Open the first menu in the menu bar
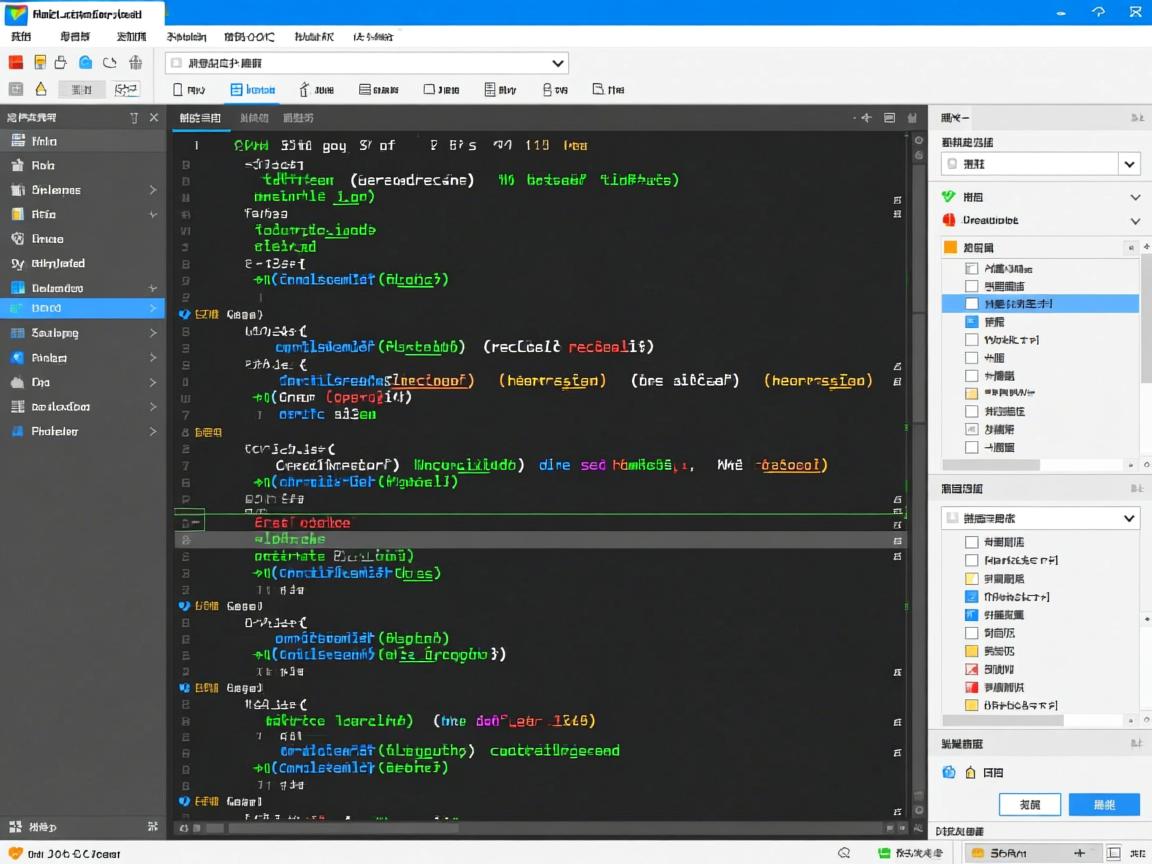Viewport: 1152px width, 864px height. (21, 36)
